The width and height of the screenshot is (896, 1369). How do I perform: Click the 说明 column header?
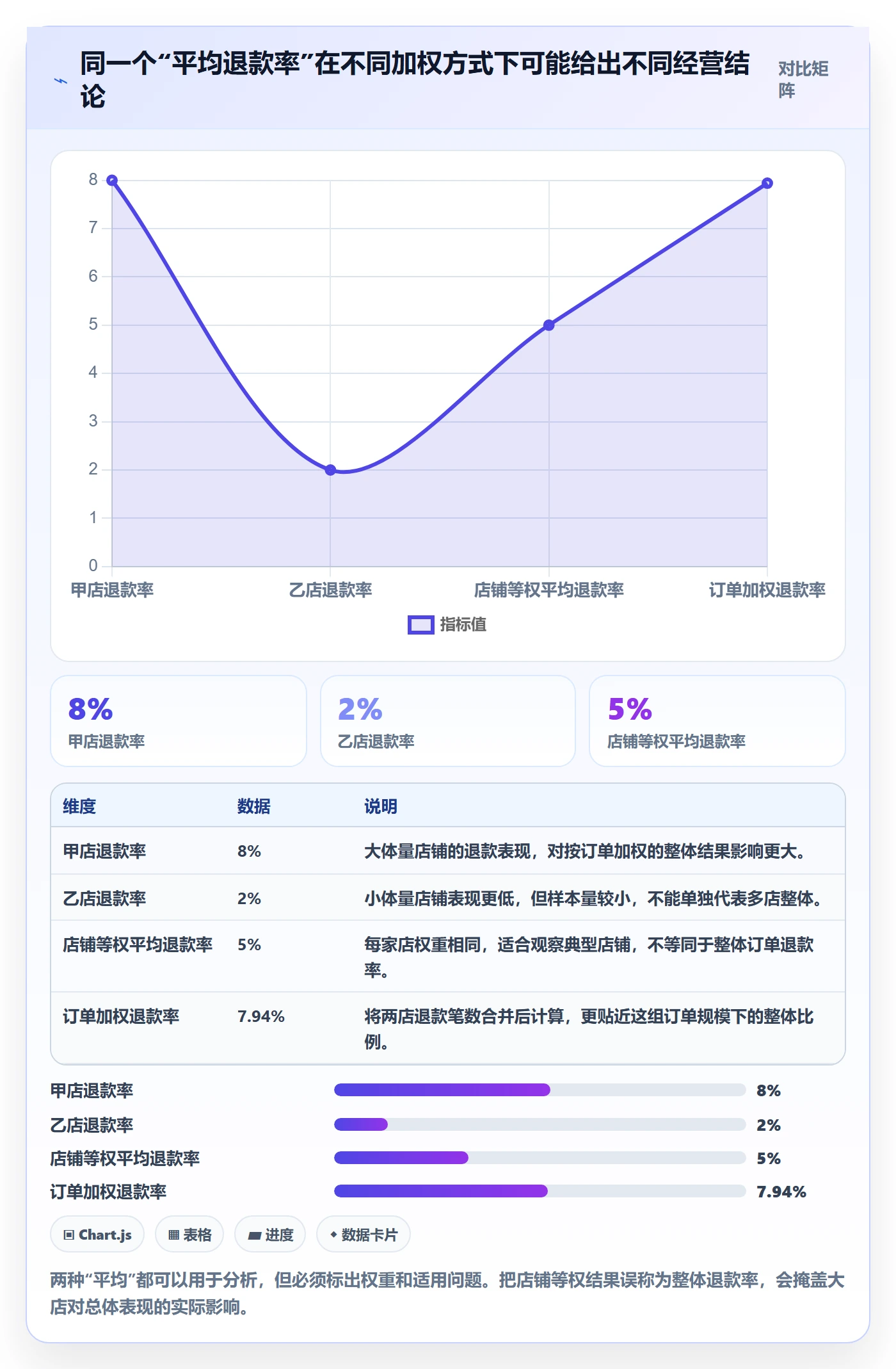pos(381,806)
